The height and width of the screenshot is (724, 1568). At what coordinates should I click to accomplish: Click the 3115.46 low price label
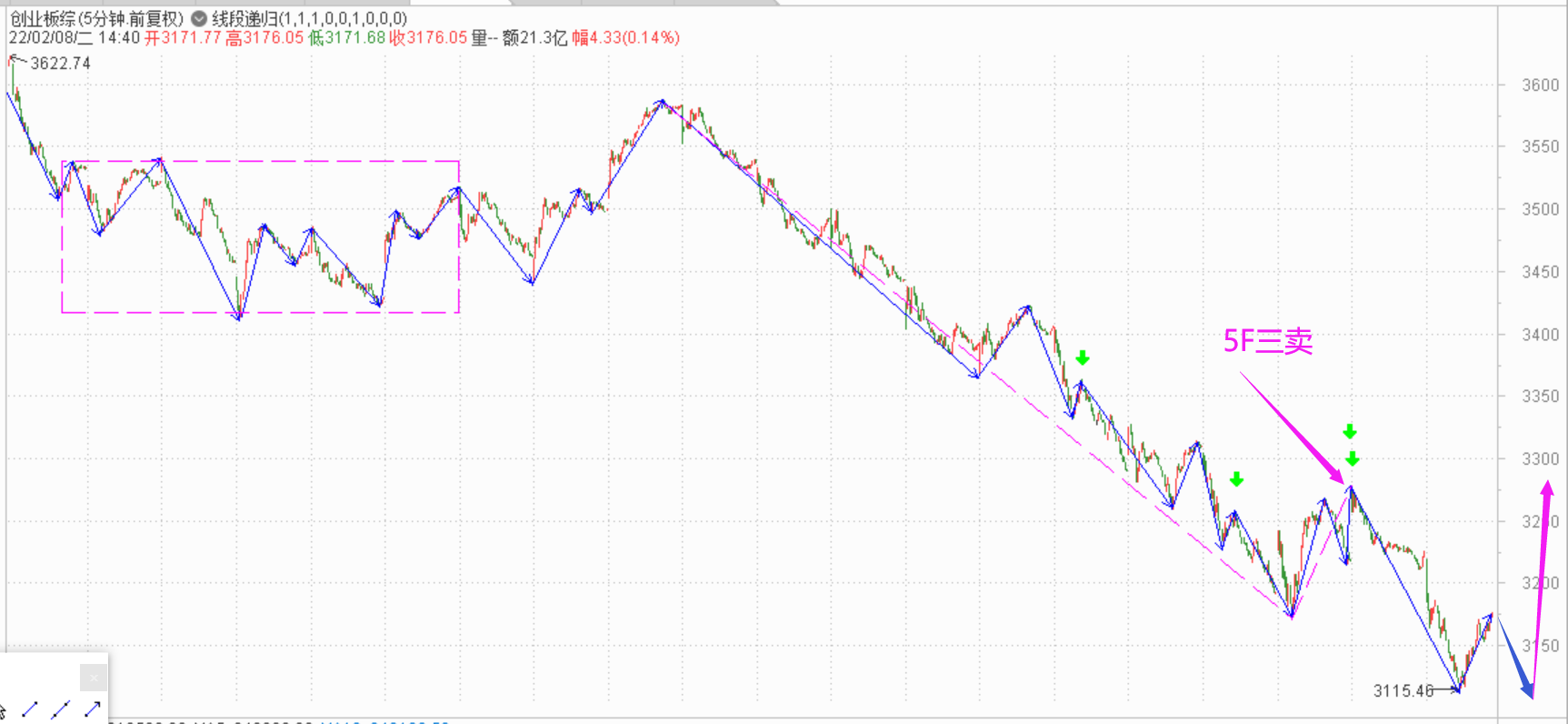1403,690
